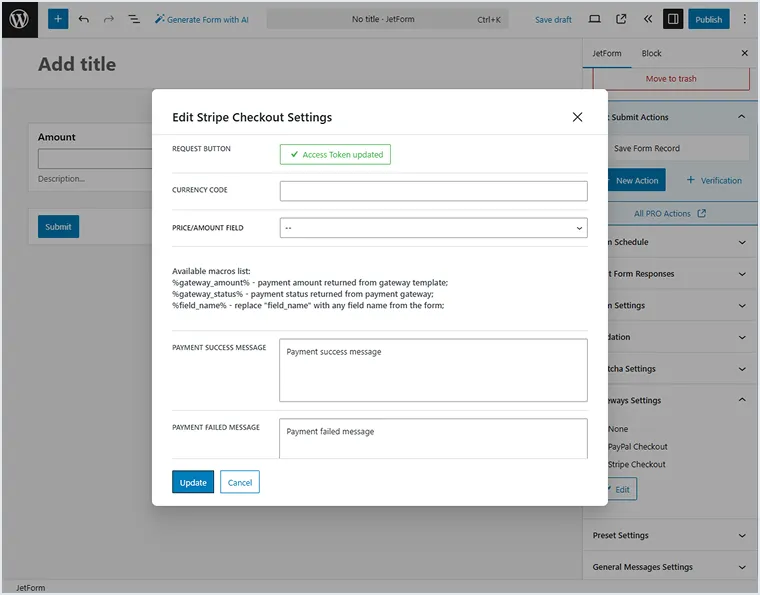Image resolution: width=760 pixels, height=595 pixels.
Task: Close the Edit Stripe Checkout Settings dialog
Action: click(577, 117)
